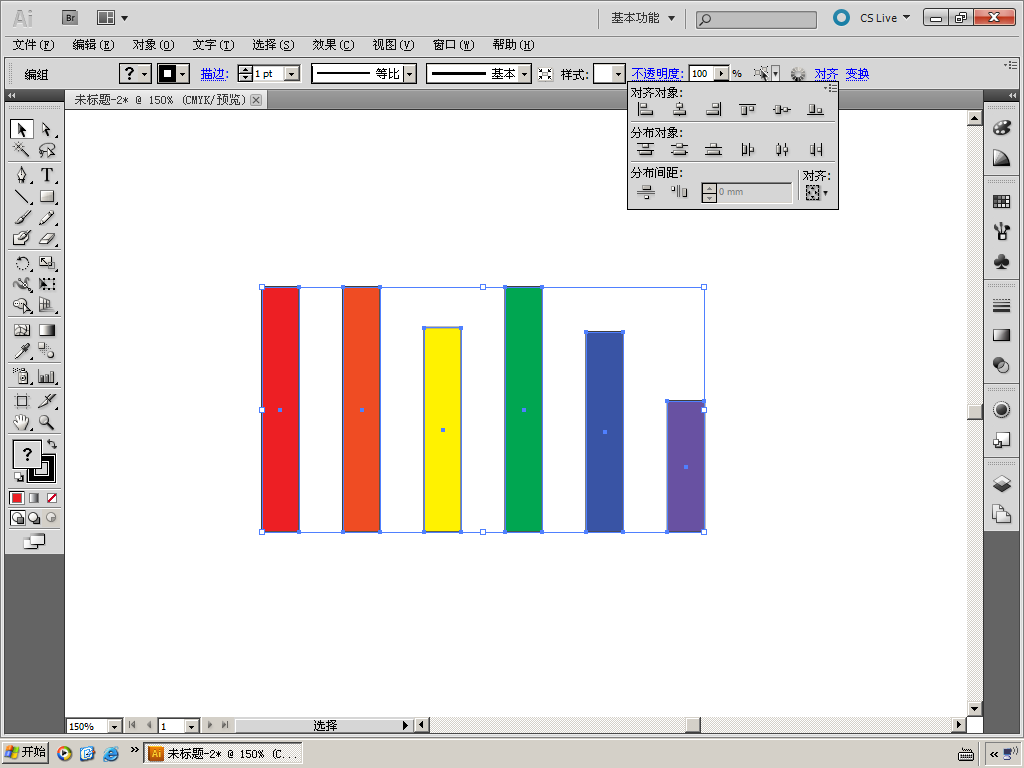Select the Artboard tool
This screenshot has width=1024, height=768.
click(22, 401)
